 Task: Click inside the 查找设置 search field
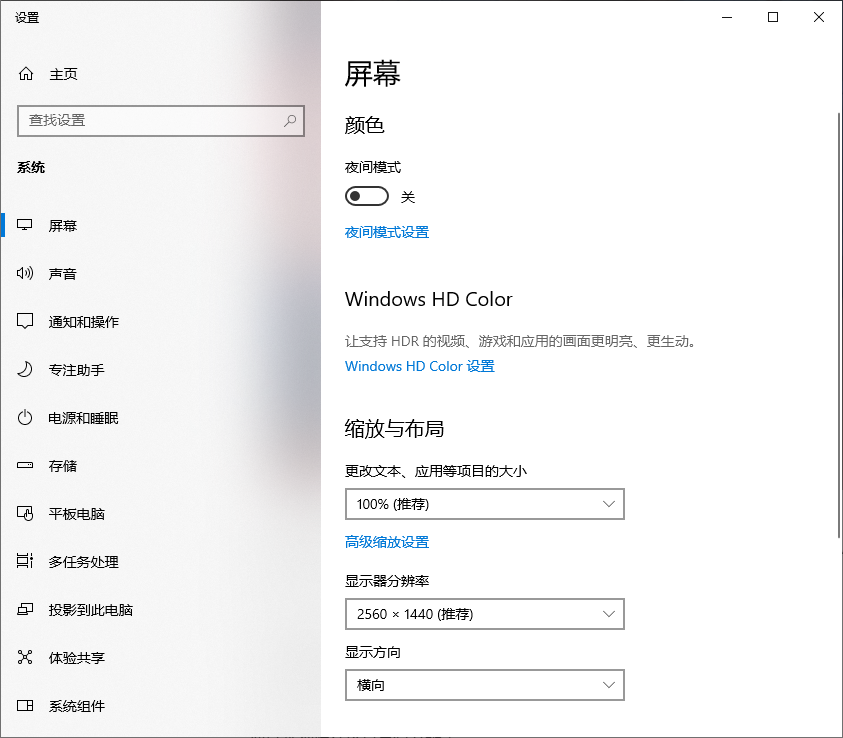click(150, 121)
